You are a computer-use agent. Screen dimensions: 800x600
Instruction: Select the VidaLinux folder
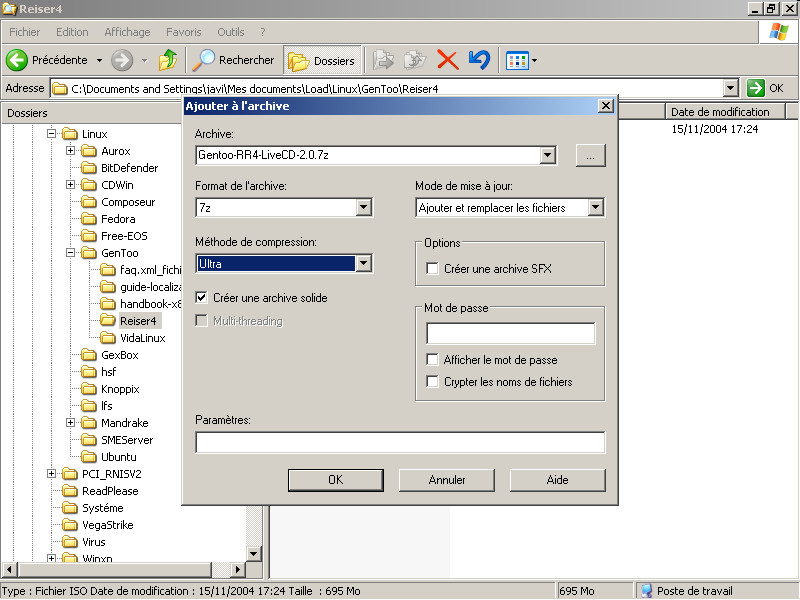click(x=133, y=338)
